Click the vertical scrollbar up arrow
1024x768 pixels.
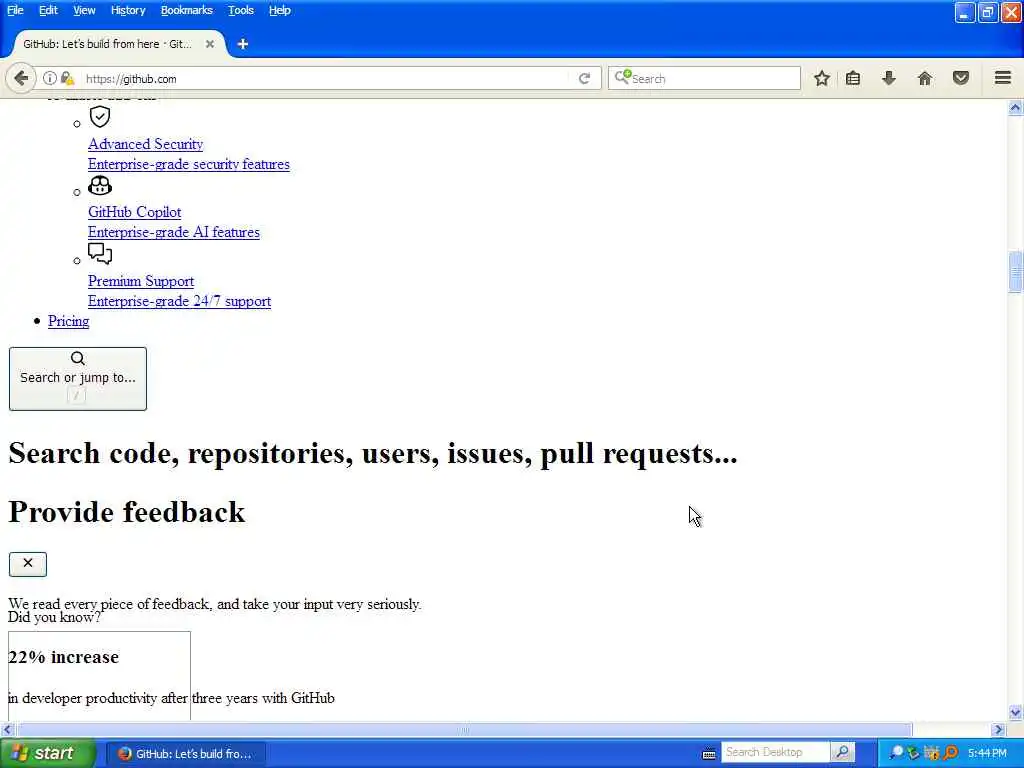tap(1015, 107)
